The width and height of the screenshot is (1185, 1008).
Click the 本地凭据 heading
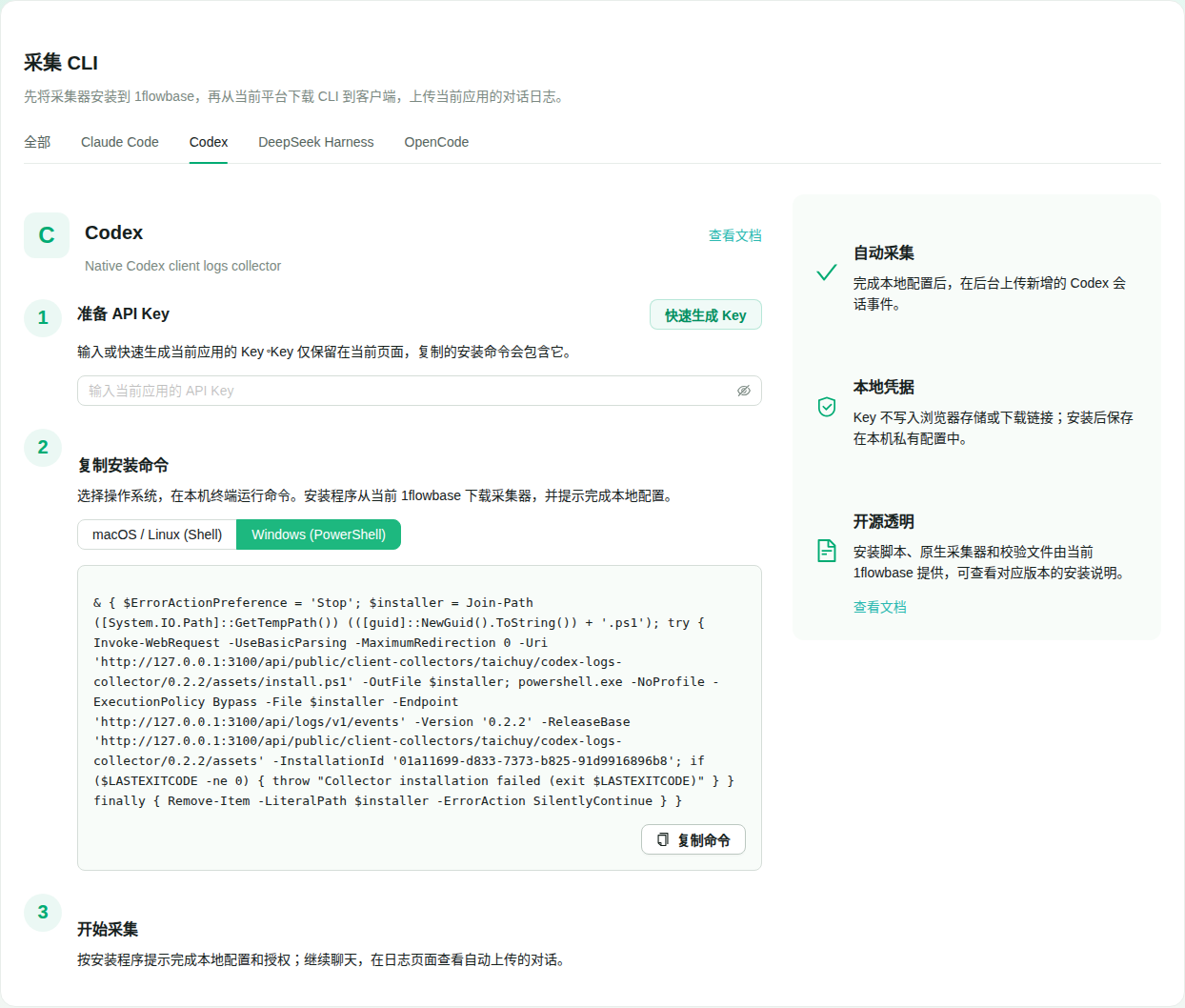click(884, 387)
